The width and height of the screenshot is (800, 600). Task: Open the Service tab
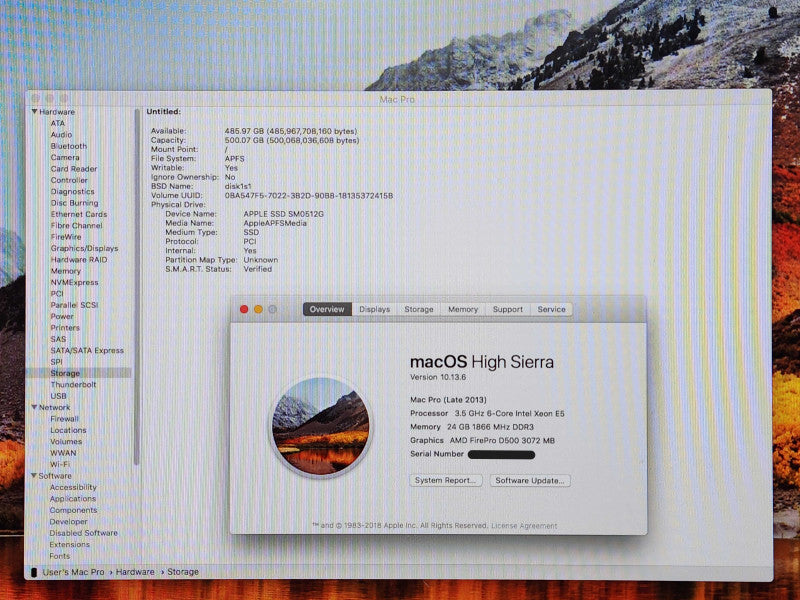[552, 309]
